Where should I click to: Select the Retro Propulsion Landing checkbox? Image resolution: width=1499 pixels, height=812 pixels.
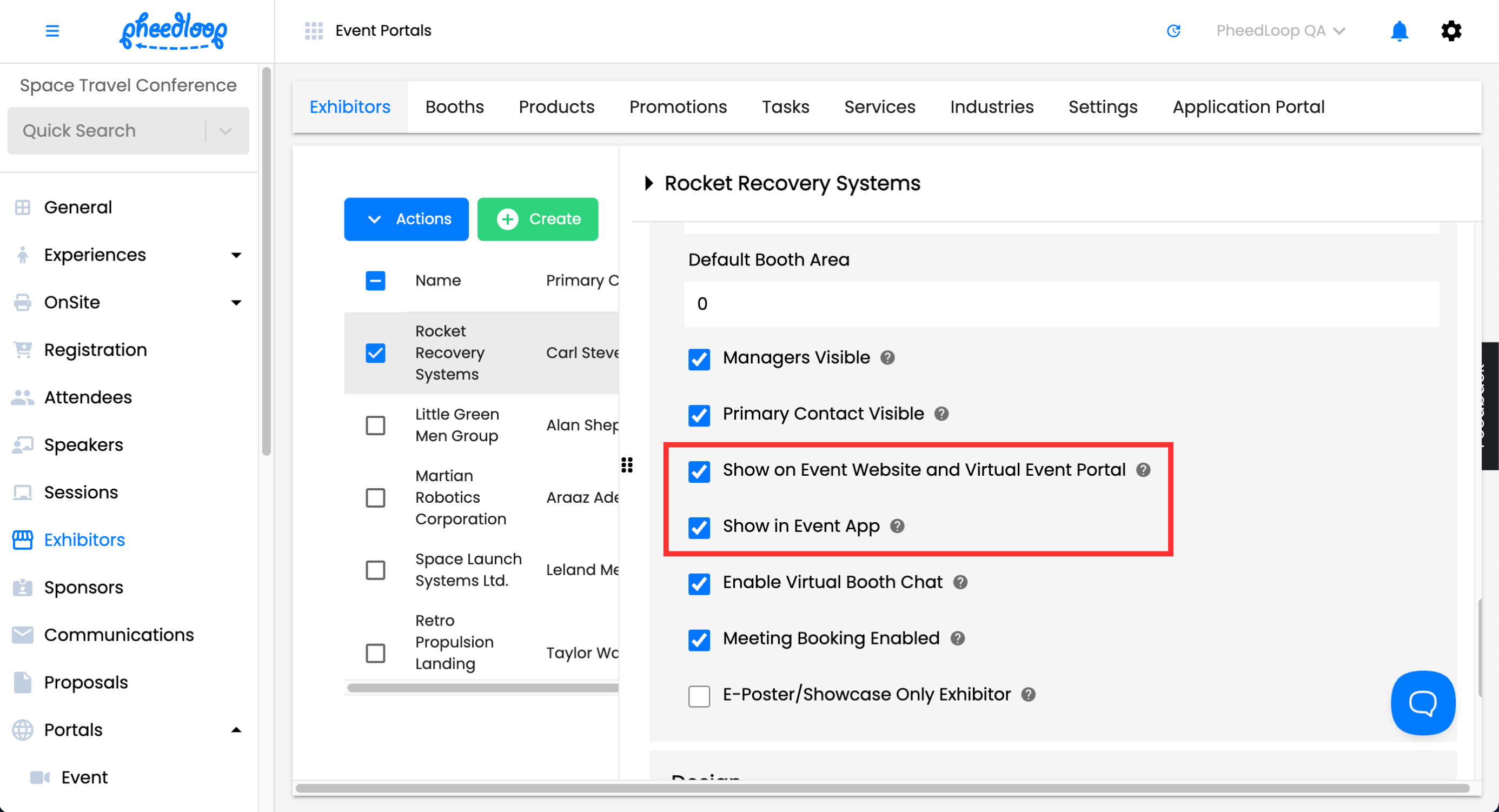[375, 654]
